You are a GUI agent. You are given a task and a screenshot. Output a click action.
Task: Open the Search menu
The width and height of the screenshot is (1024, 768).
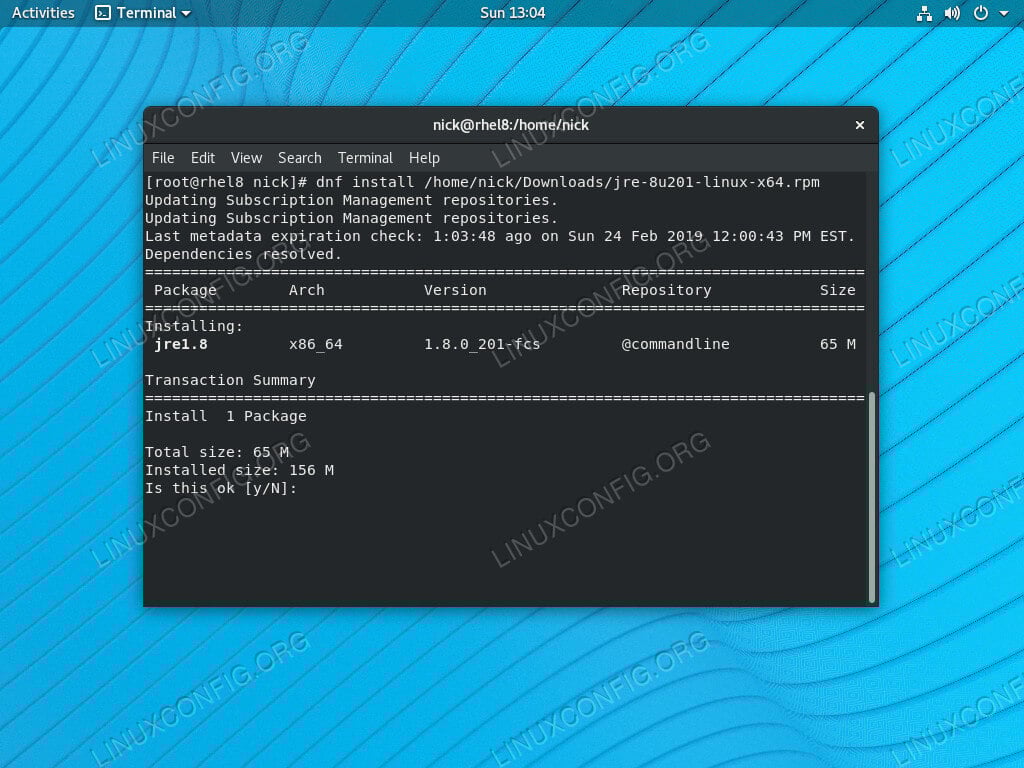300,158
